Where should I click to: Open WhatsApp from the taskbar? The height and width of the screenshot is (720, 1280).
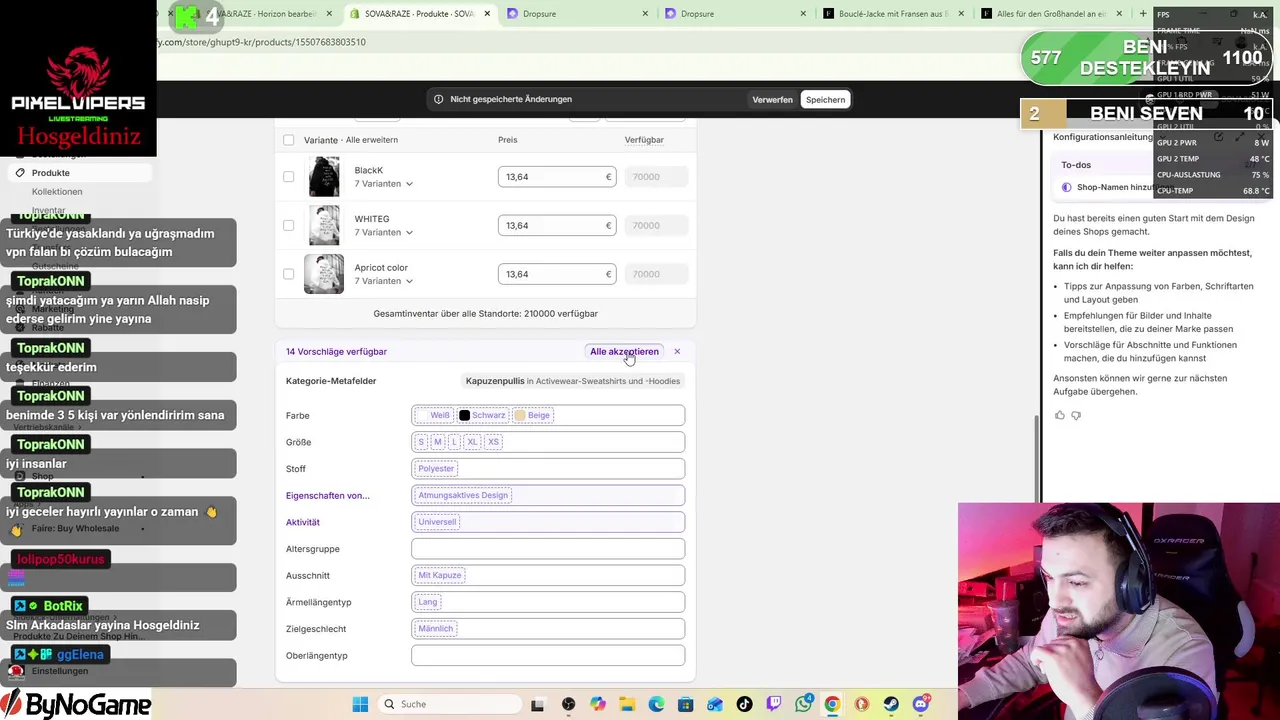point(803,704)
